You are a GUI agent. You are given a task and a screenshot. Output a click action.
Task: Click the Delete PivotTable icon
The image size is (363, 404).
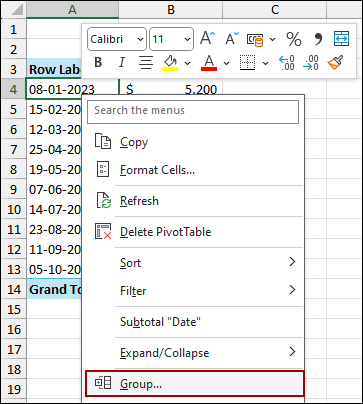pos(103,231)
